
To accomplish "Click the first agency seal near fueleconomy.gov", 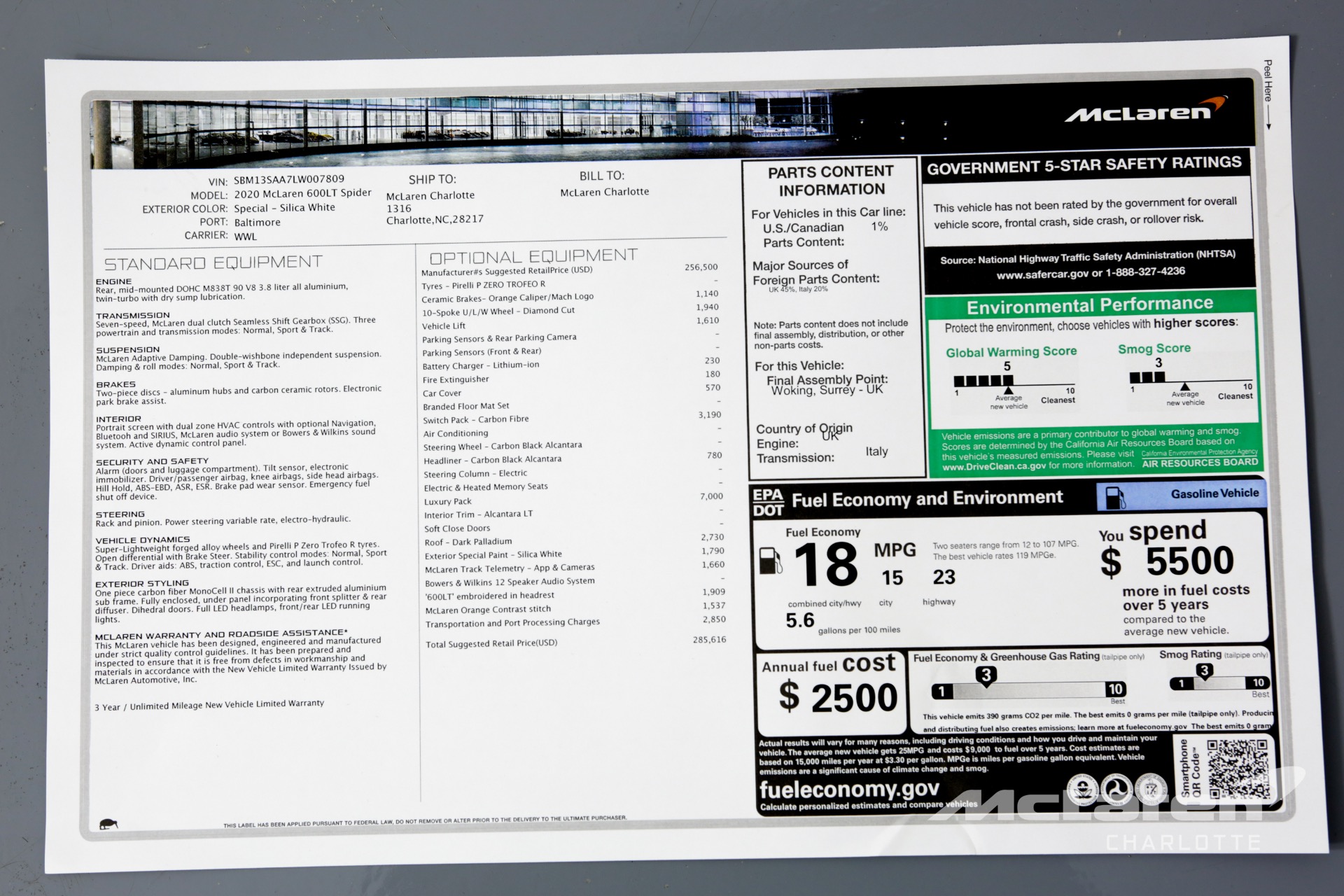I will click(x=1082, y=788).
